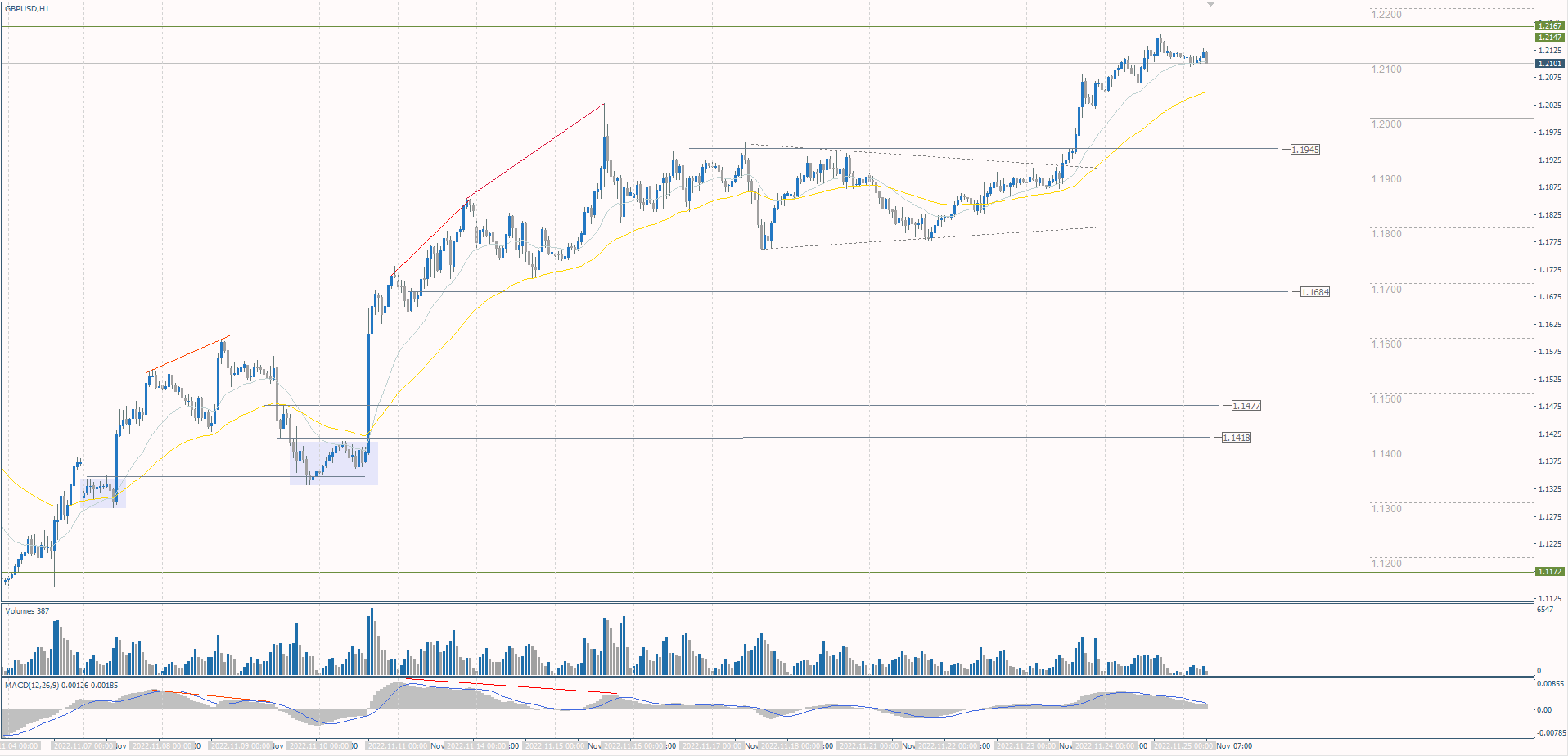1568x756 pixels.
Task: Click the 2022.11.18 date separator label
Action: coord(791,746)
